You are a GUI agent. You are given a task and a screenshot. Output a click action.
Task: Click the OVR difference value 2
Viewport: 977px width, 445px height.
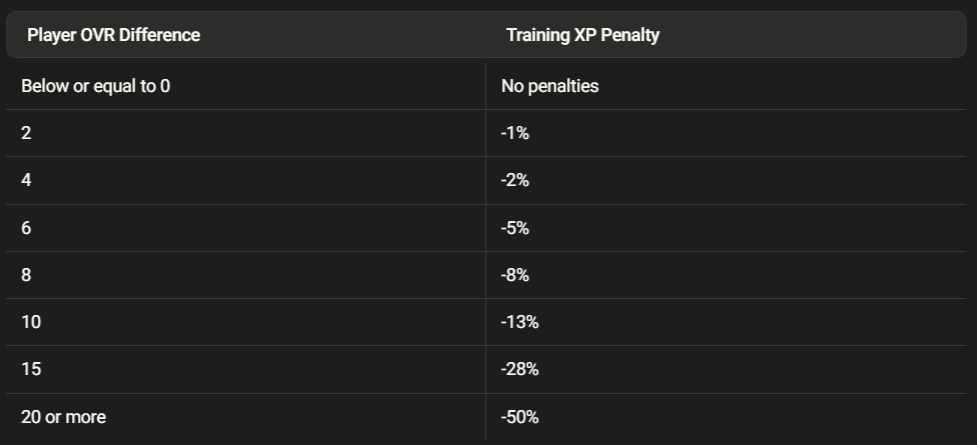(26, 133)
